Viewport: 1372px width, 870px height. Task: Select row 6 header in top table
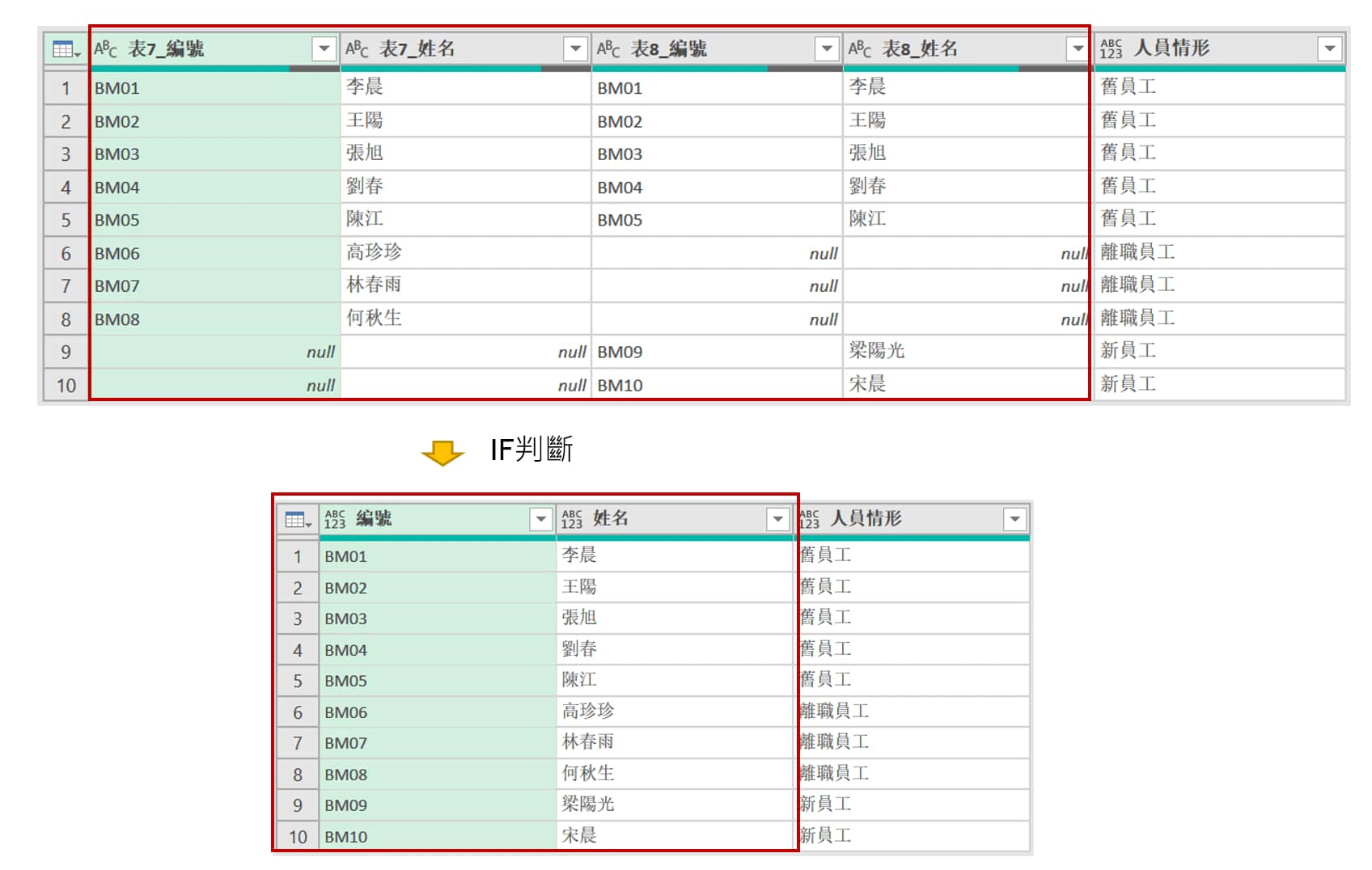point(66,253)
